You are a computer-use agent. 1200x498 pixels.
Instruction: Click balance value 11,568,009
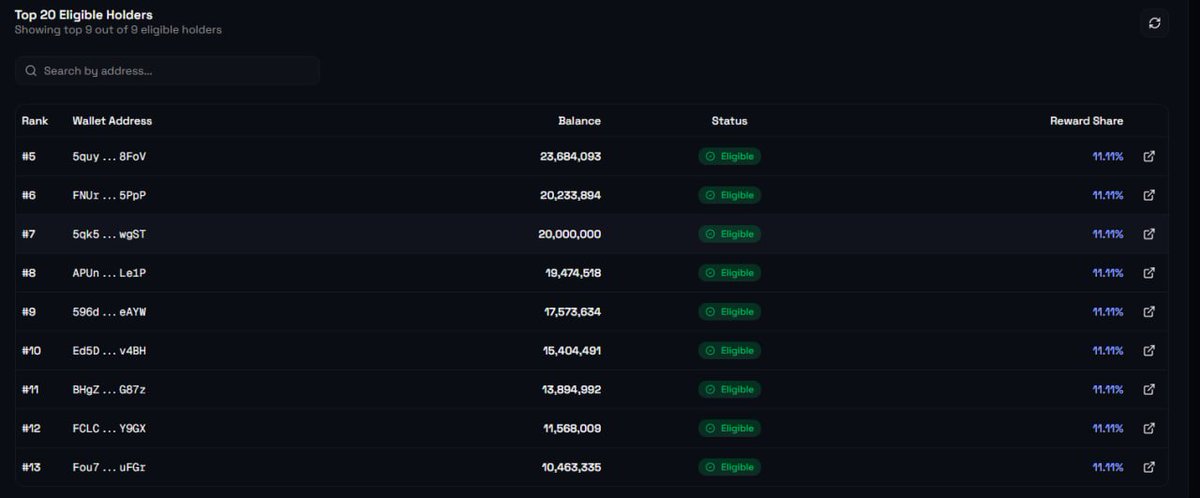[x=572, y=428]
